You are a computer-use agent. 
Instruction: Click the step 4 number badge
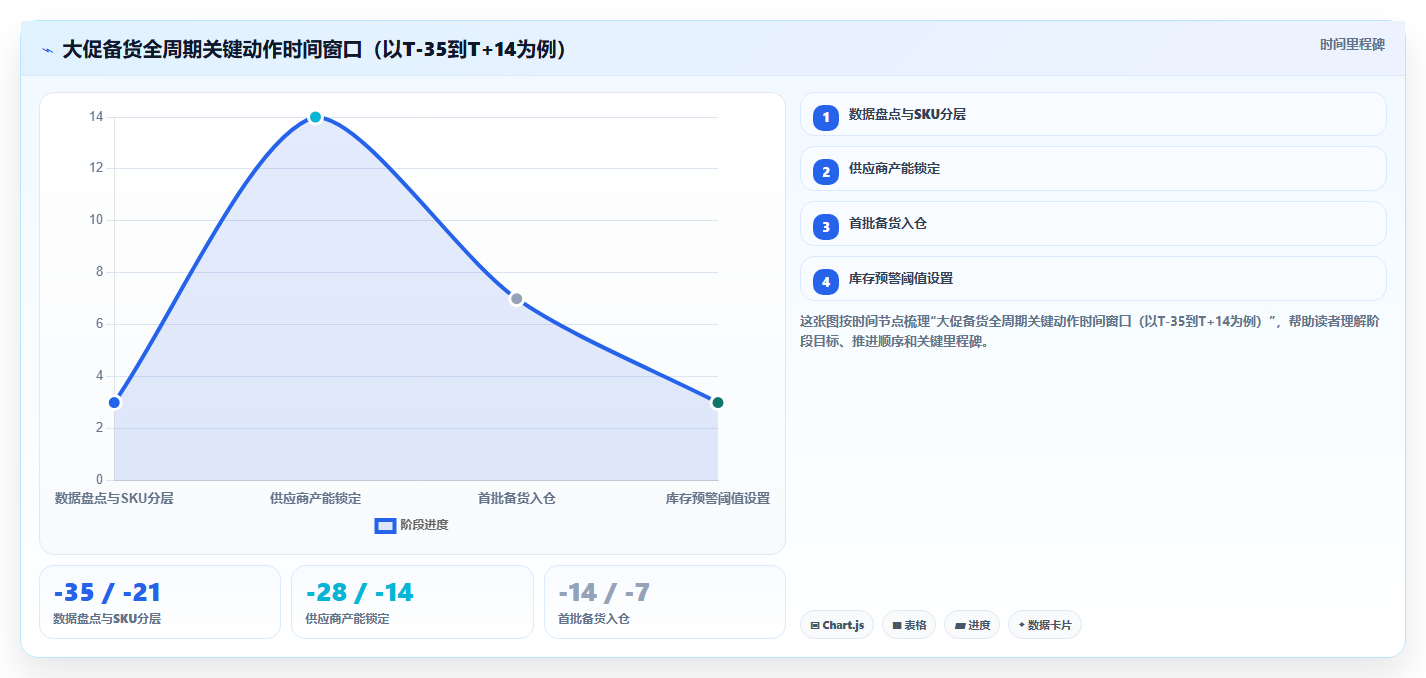click(825, 282)
